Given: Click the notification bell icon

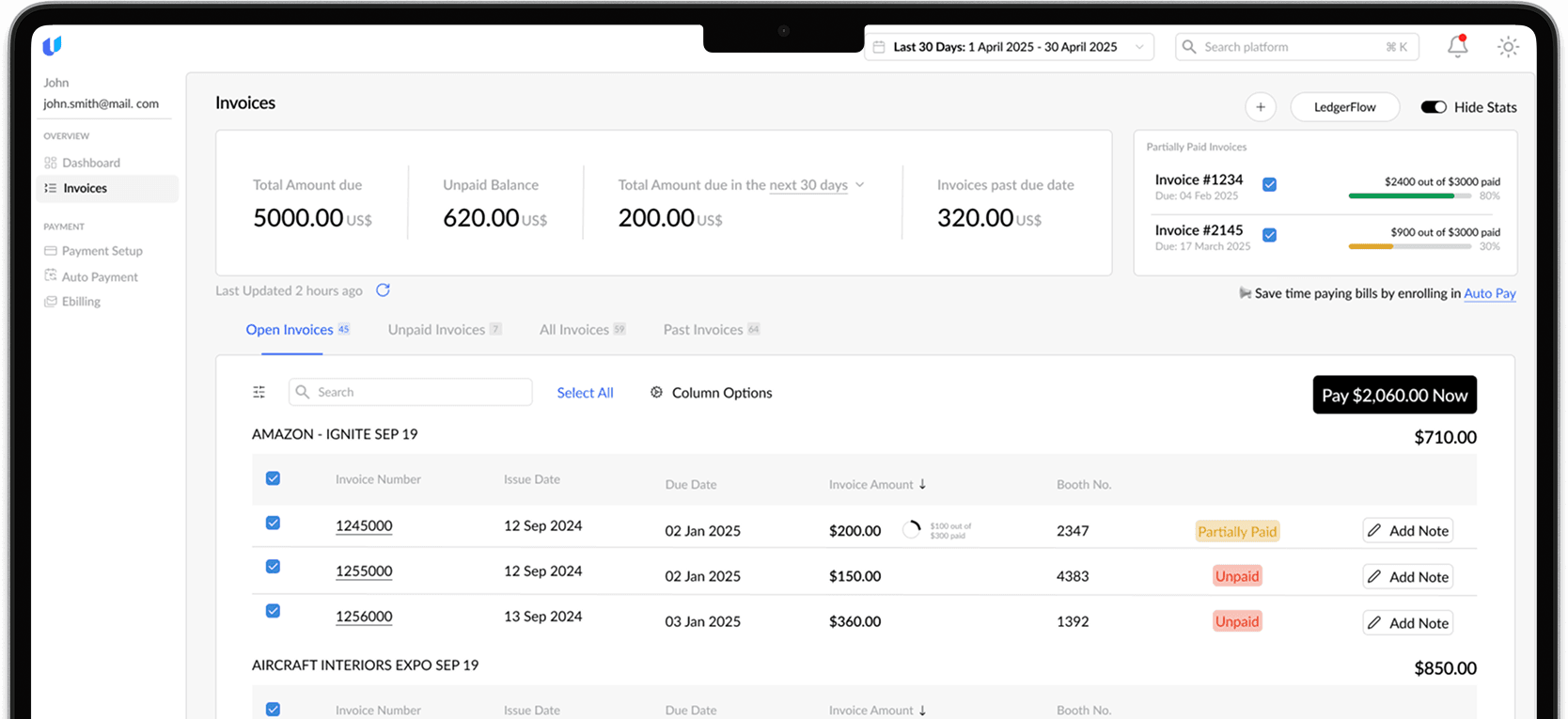Looking at the screenshot, I should (x=1457, y=46).
